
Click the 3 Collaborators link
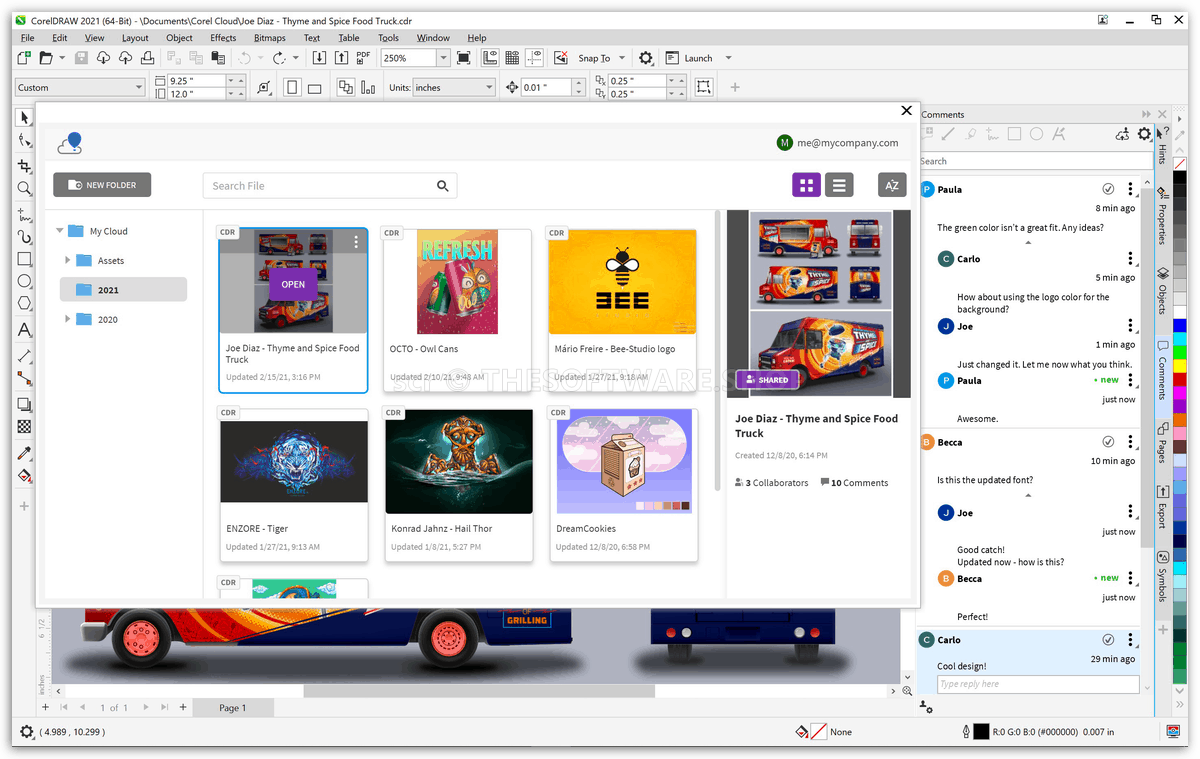[x=771, y=483]
